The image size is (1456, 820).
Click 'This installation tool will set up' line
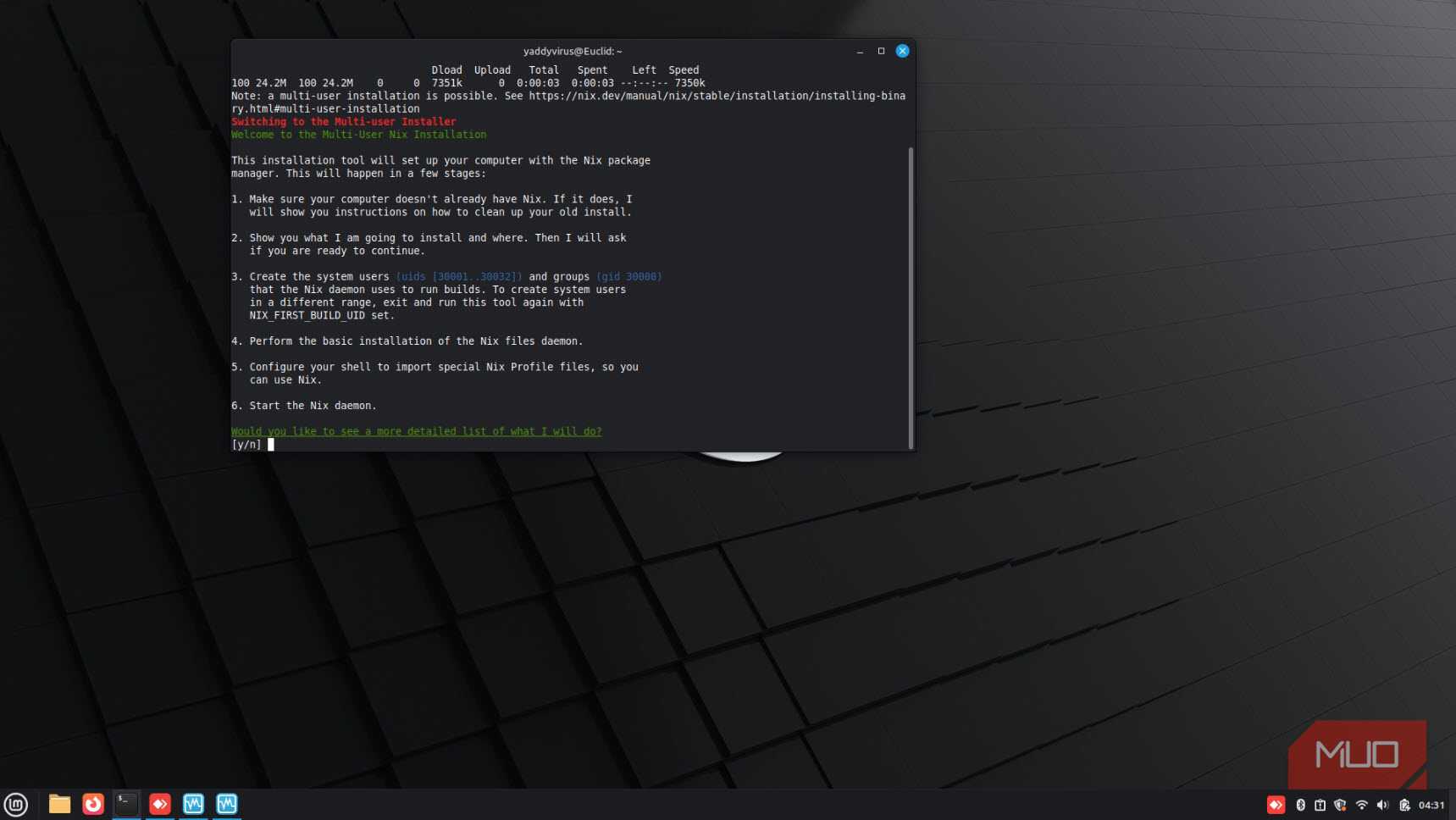[x=440, y=160]
